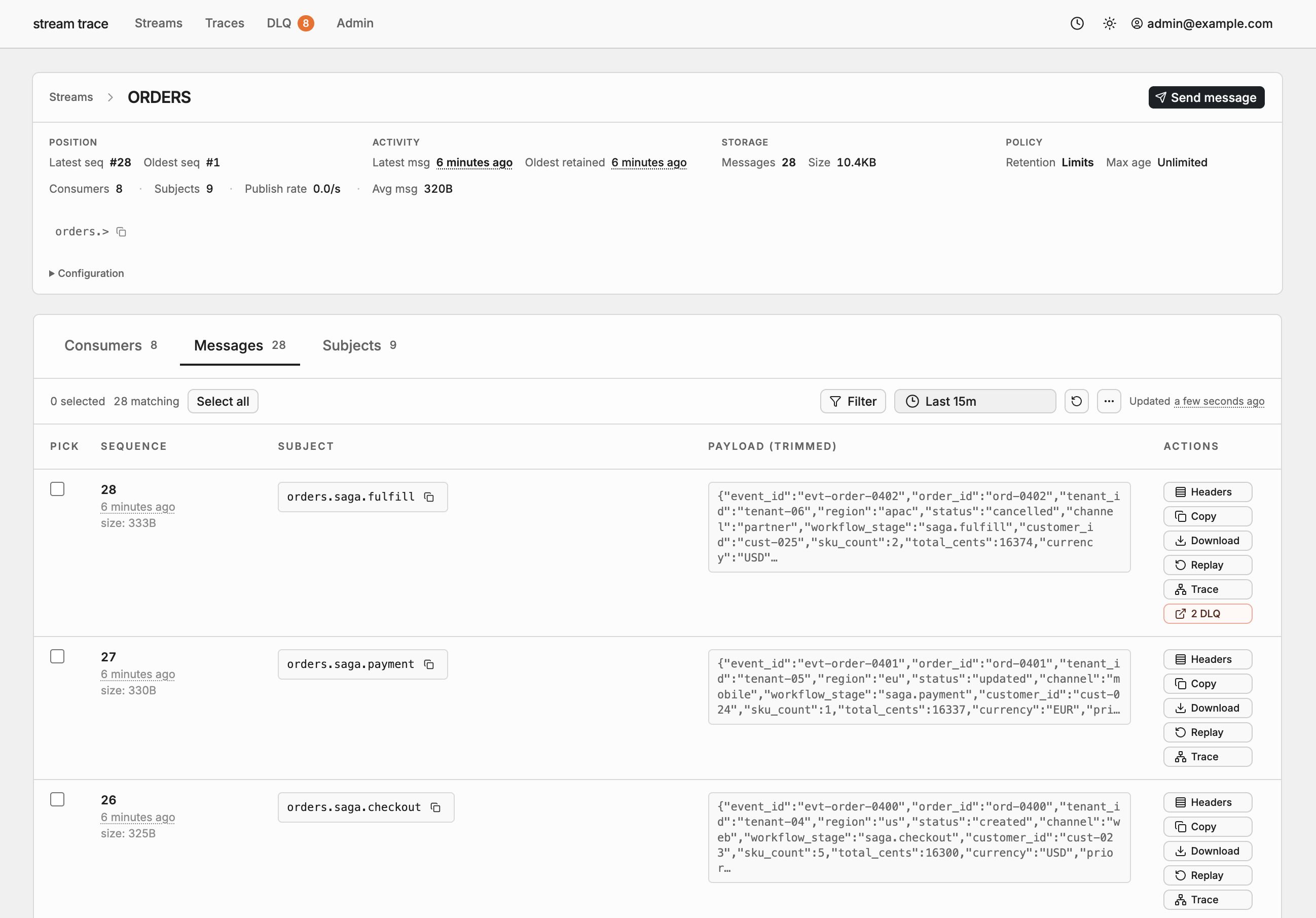Open the DLQ page with 8 badge
This screenshot has width=1316, height=918.
click(290, 23)
